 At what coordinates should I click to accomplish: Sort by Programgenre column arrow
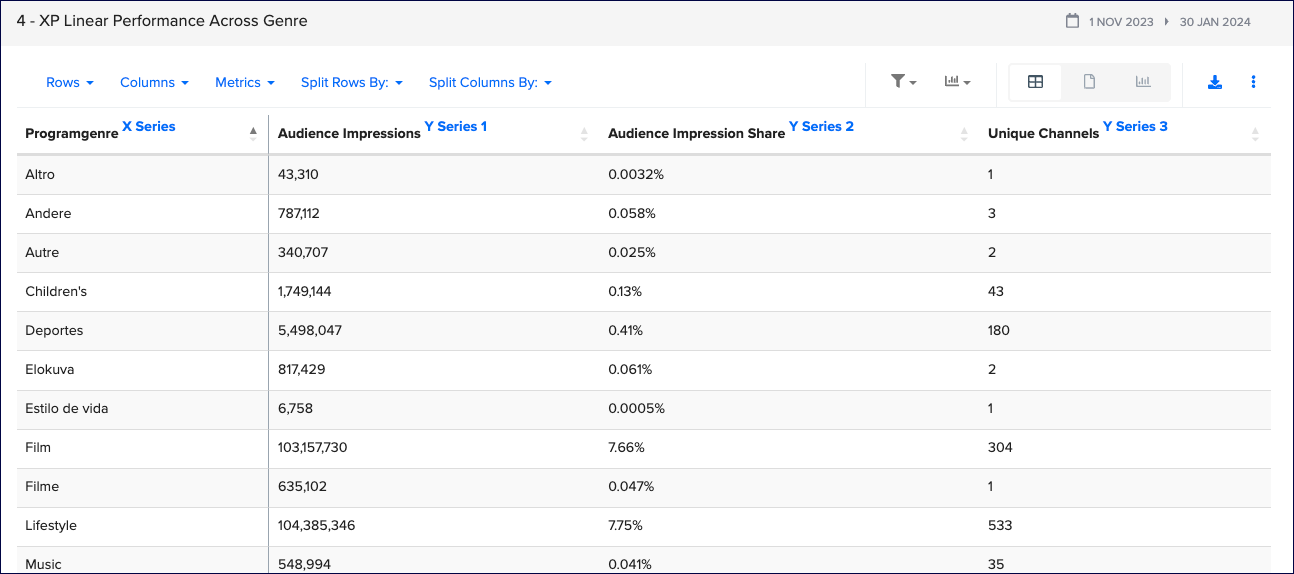pyautogui.click(x=253, y=132)
